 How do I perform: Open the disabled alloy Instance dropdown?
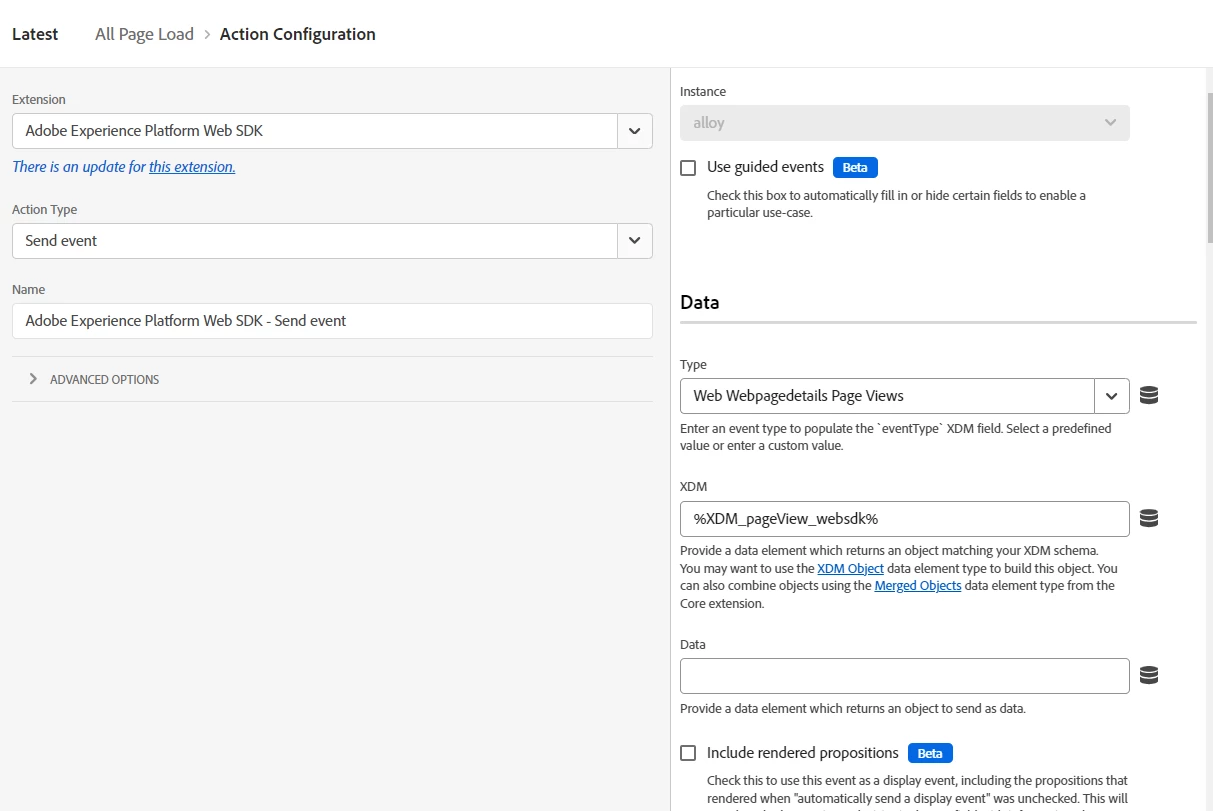[x=905, y=123]
